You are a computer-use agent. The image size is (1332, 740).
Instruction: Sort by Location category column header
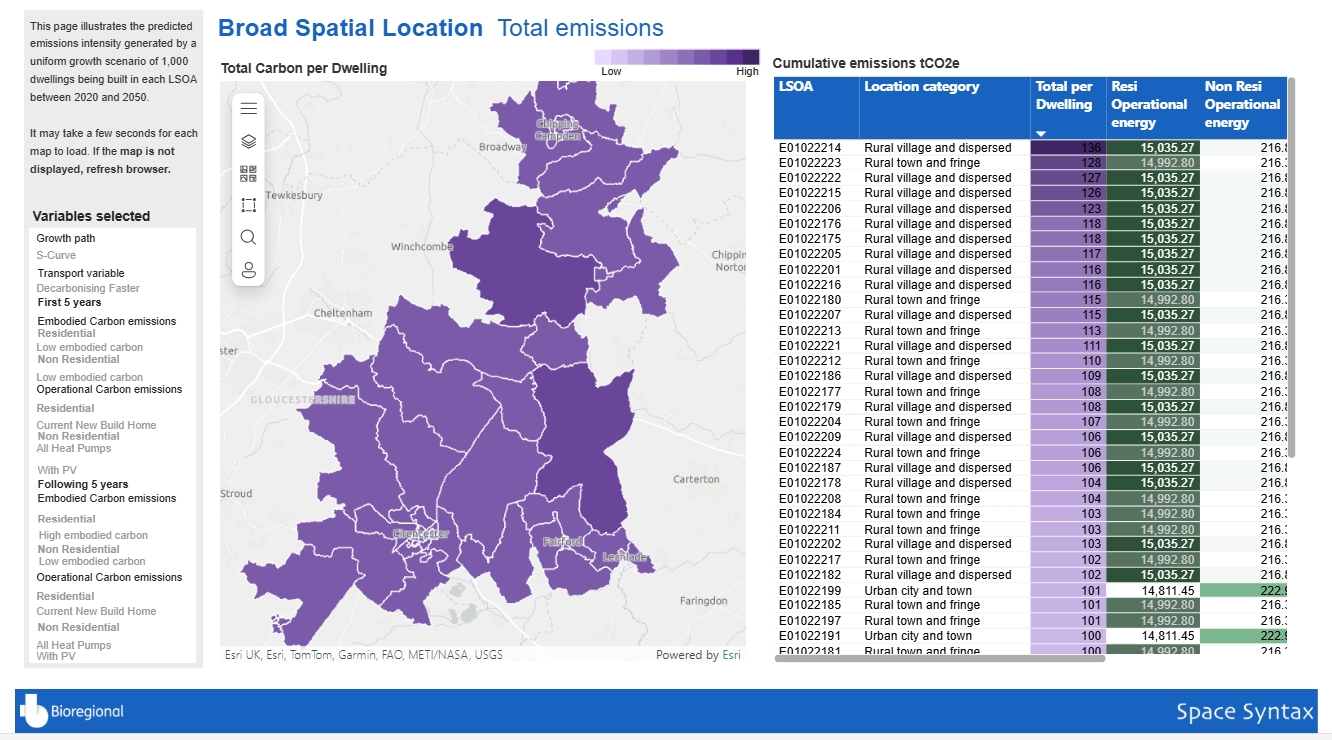coord(921,87)
